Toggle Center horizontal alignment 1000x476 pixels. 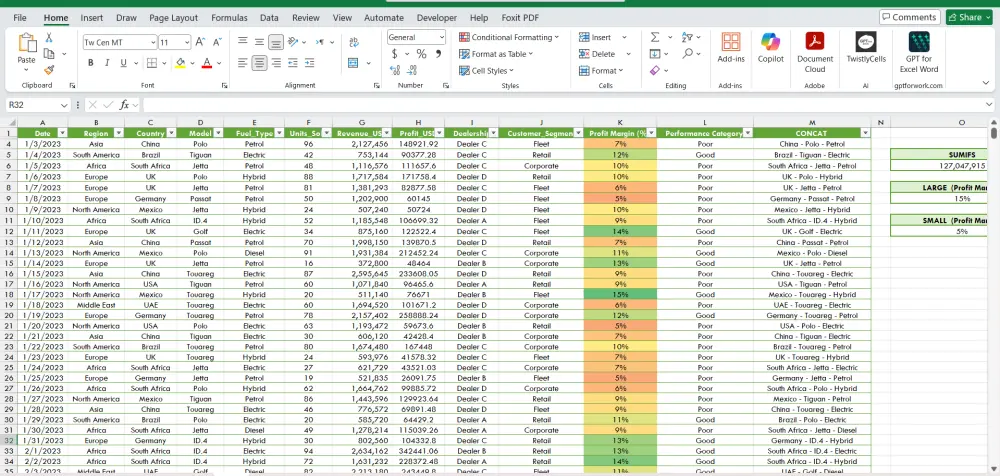click(x=259, y=63)
